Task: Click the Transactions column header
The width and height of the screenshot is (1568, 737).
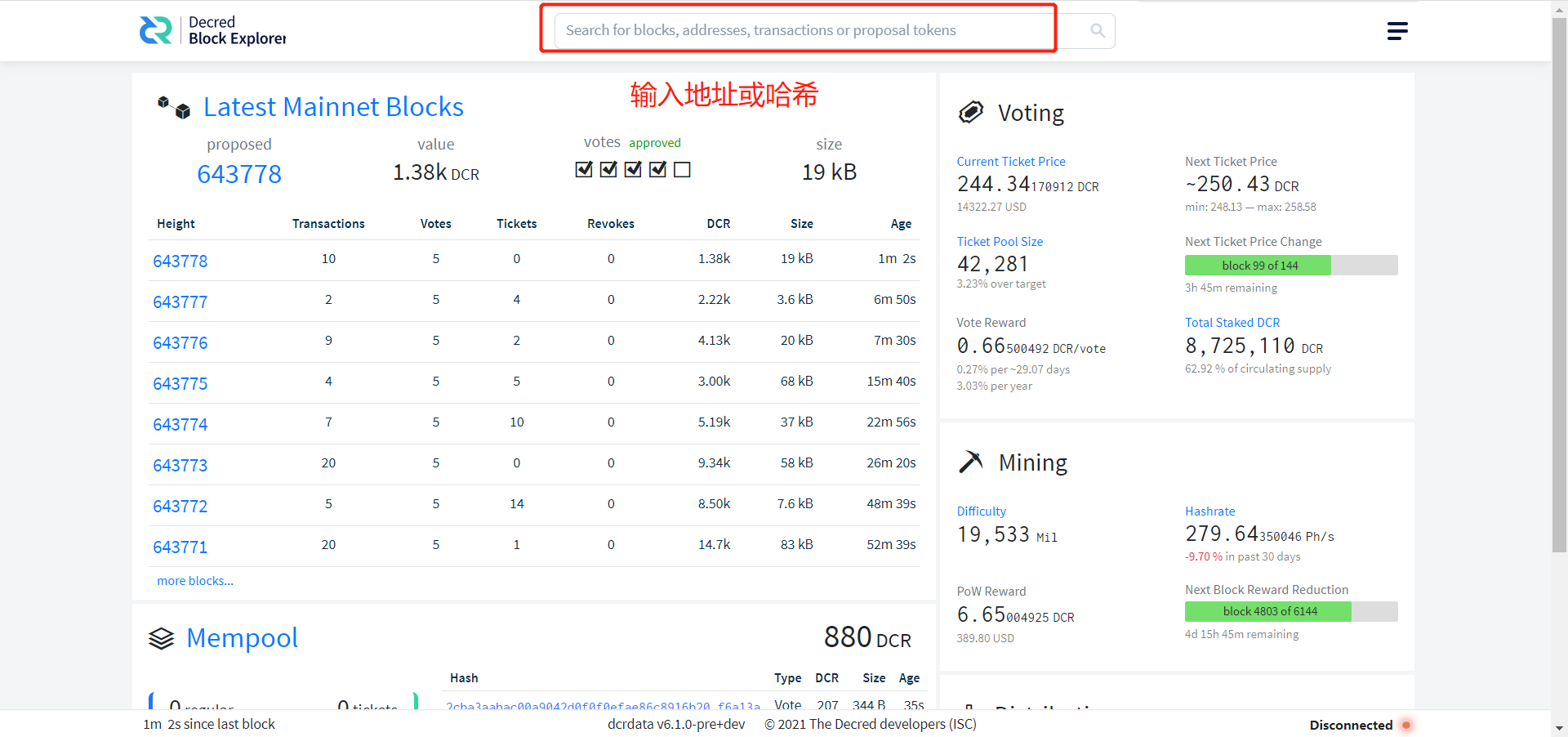Action: click(x=328, y=224)
